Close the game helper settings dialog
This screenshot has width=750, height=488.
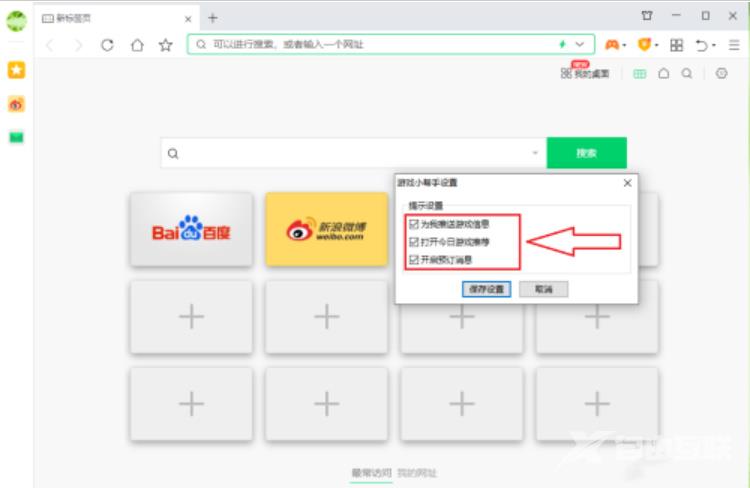pyautogui.click(x=628, y=183)
